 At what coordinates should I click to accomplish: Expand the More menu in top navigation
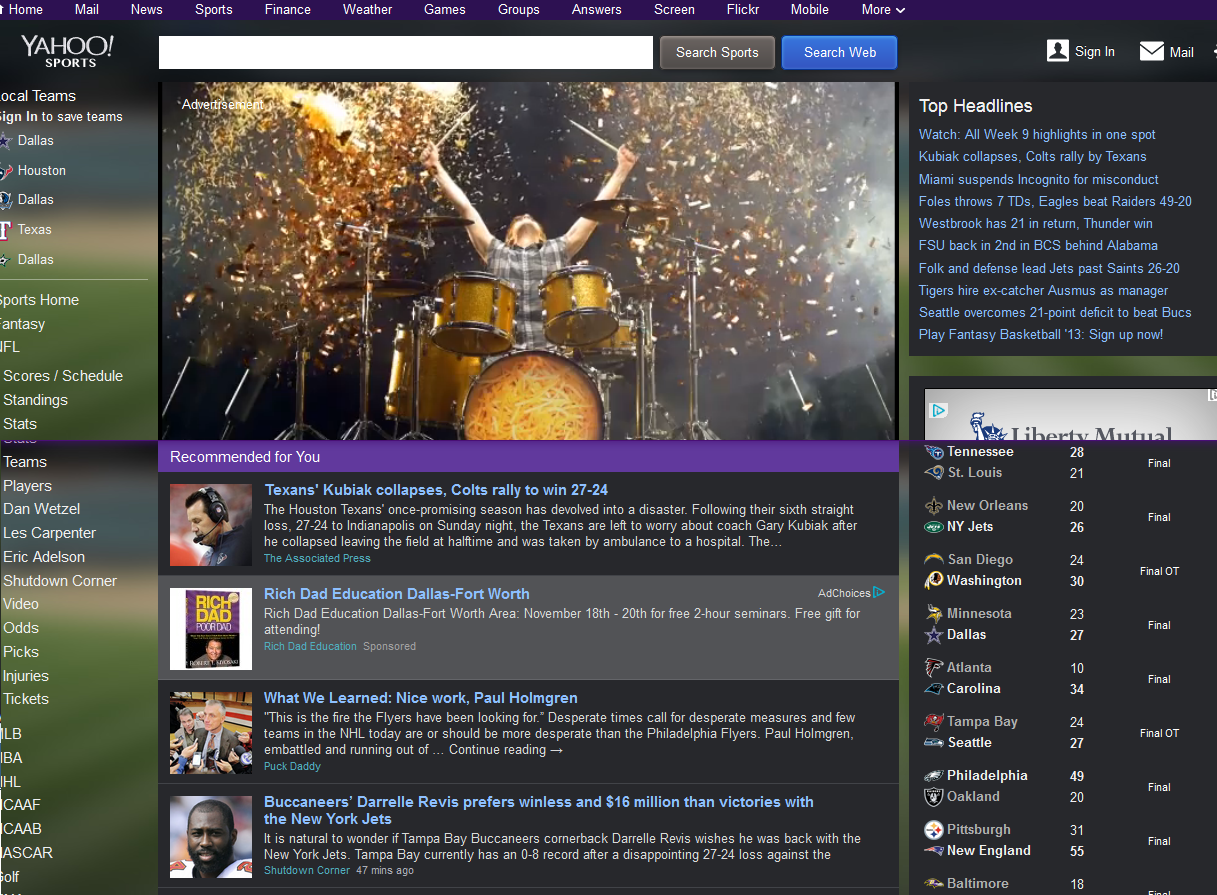tap(883, 9)
